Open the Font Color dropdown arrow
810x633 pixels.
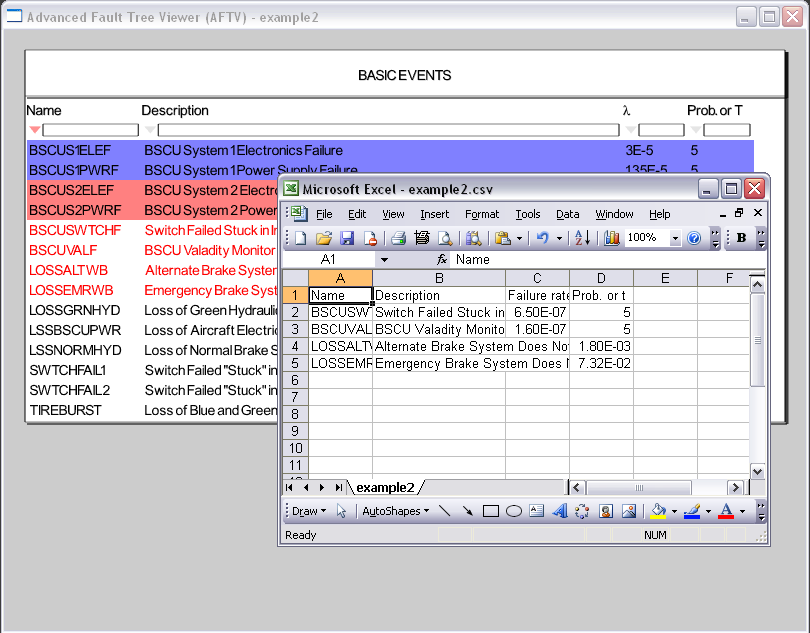tap(742, 512)
